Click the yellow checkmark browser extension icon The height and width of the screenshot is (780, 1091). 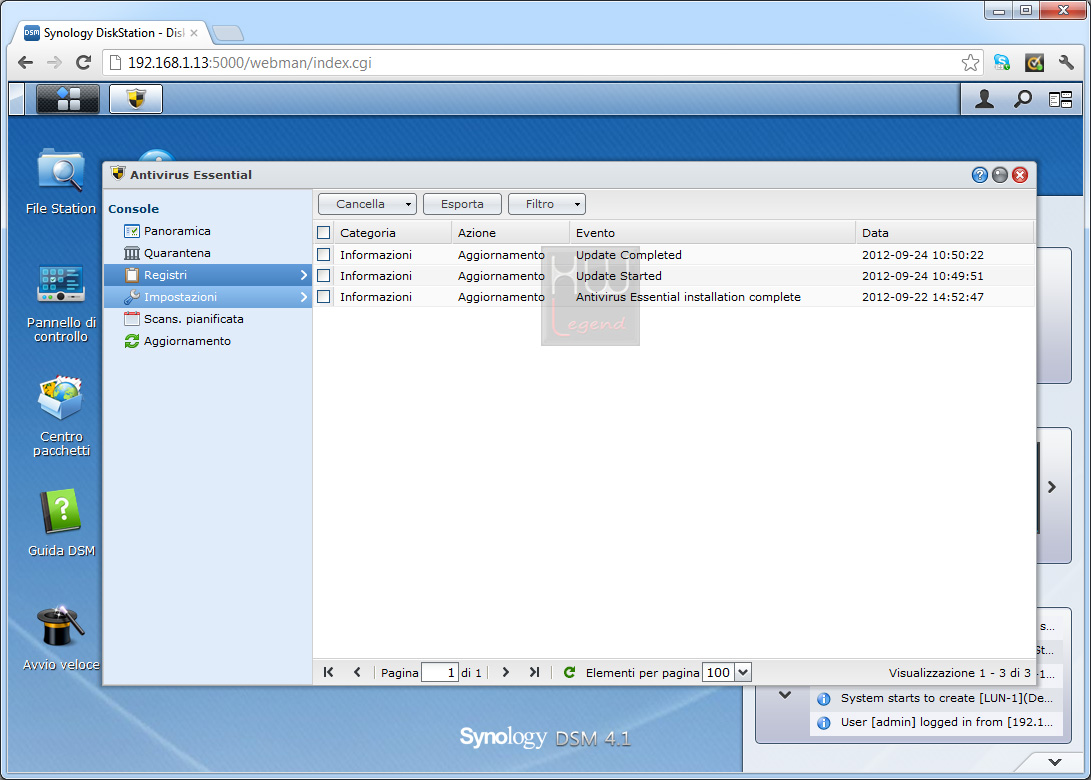(x=1034, y=63)
